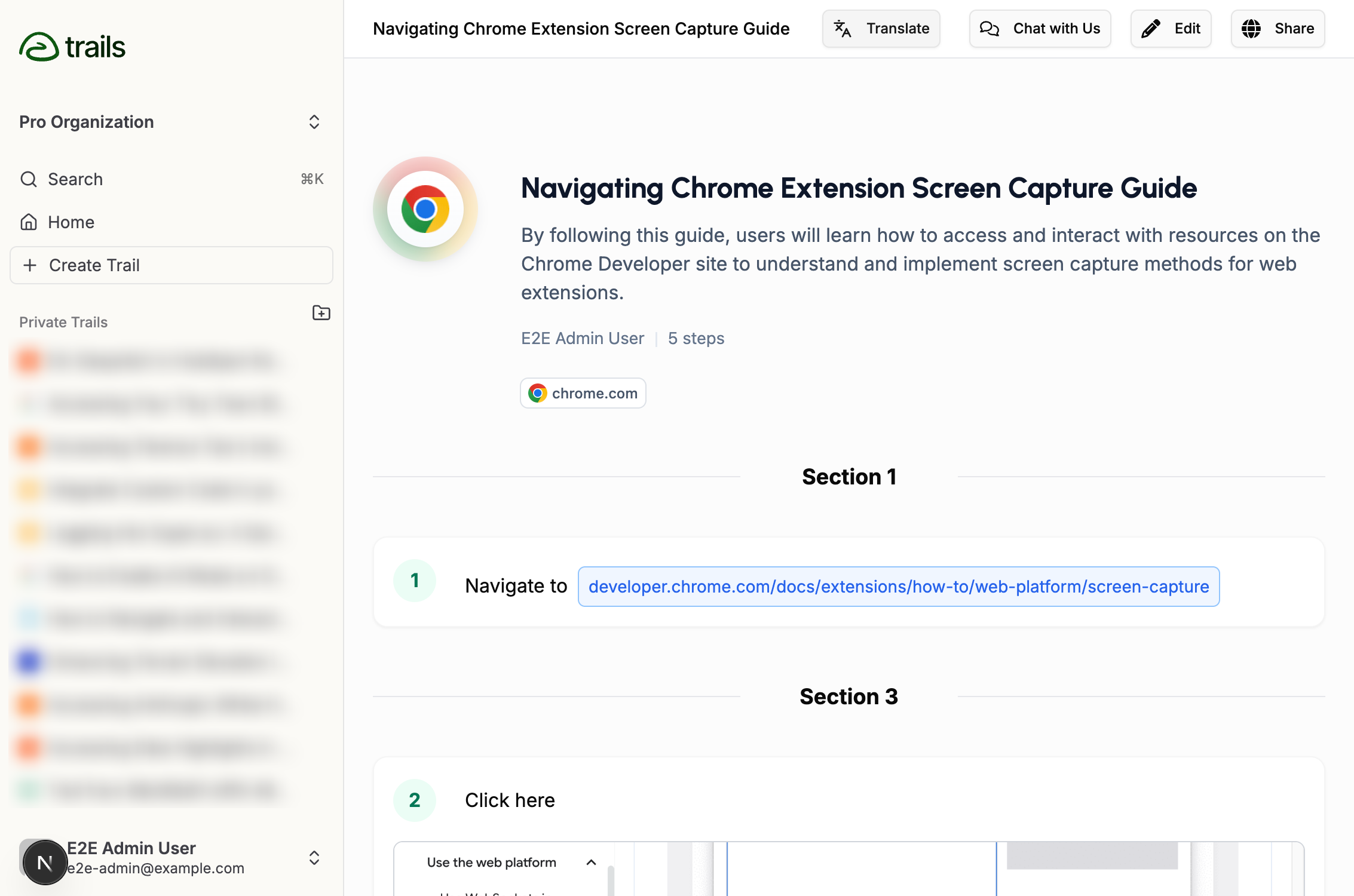Click the Private Trails heading
The width and height of the screenshot is (1354, 896).
click(x=63, y=322)
